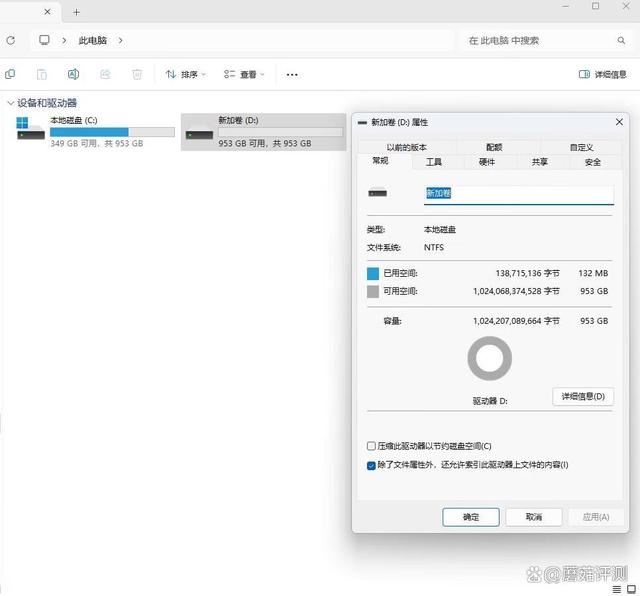The height and width of the screenshot is (596, 640).
Task: Open the 排序 sort dropdown
Action: (185, 74)
